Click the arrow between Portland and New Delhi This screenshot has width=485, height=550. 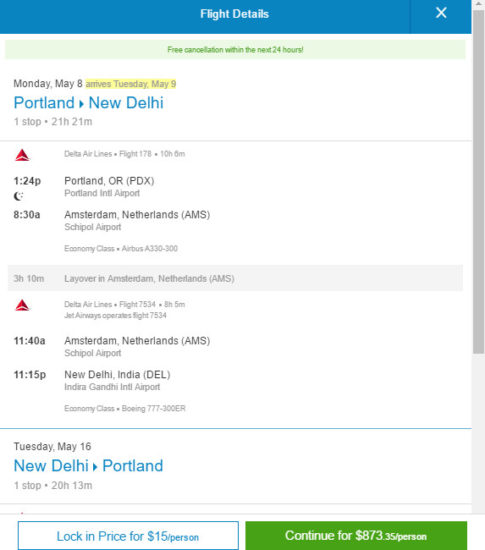(x=81, y=104)
